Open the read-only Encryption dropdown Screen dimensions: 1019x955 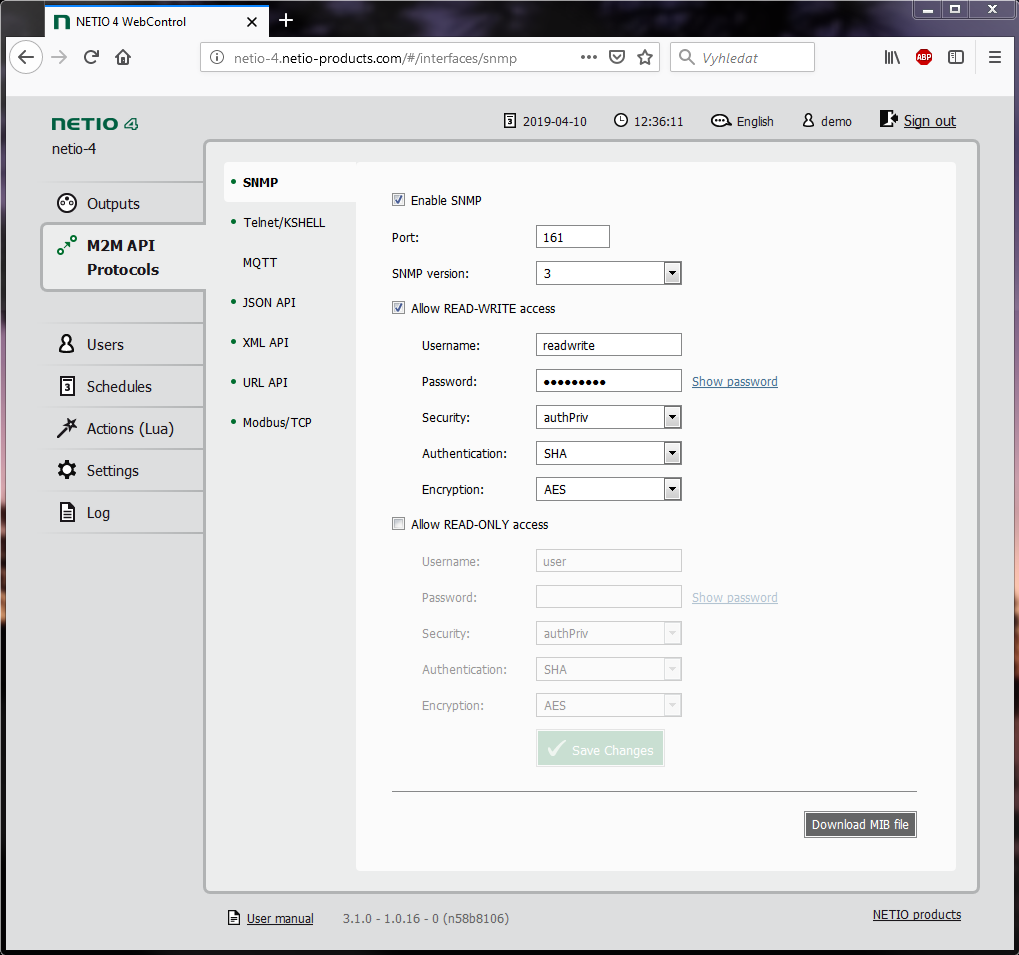(x=608, y=705)
